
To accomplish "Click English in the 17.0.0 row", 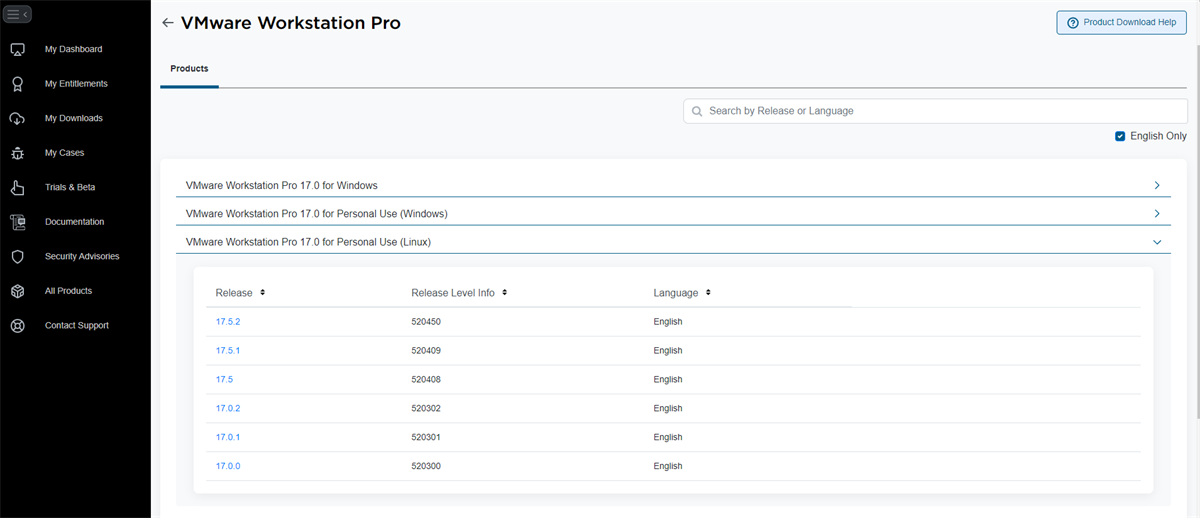I will point(668,466).
